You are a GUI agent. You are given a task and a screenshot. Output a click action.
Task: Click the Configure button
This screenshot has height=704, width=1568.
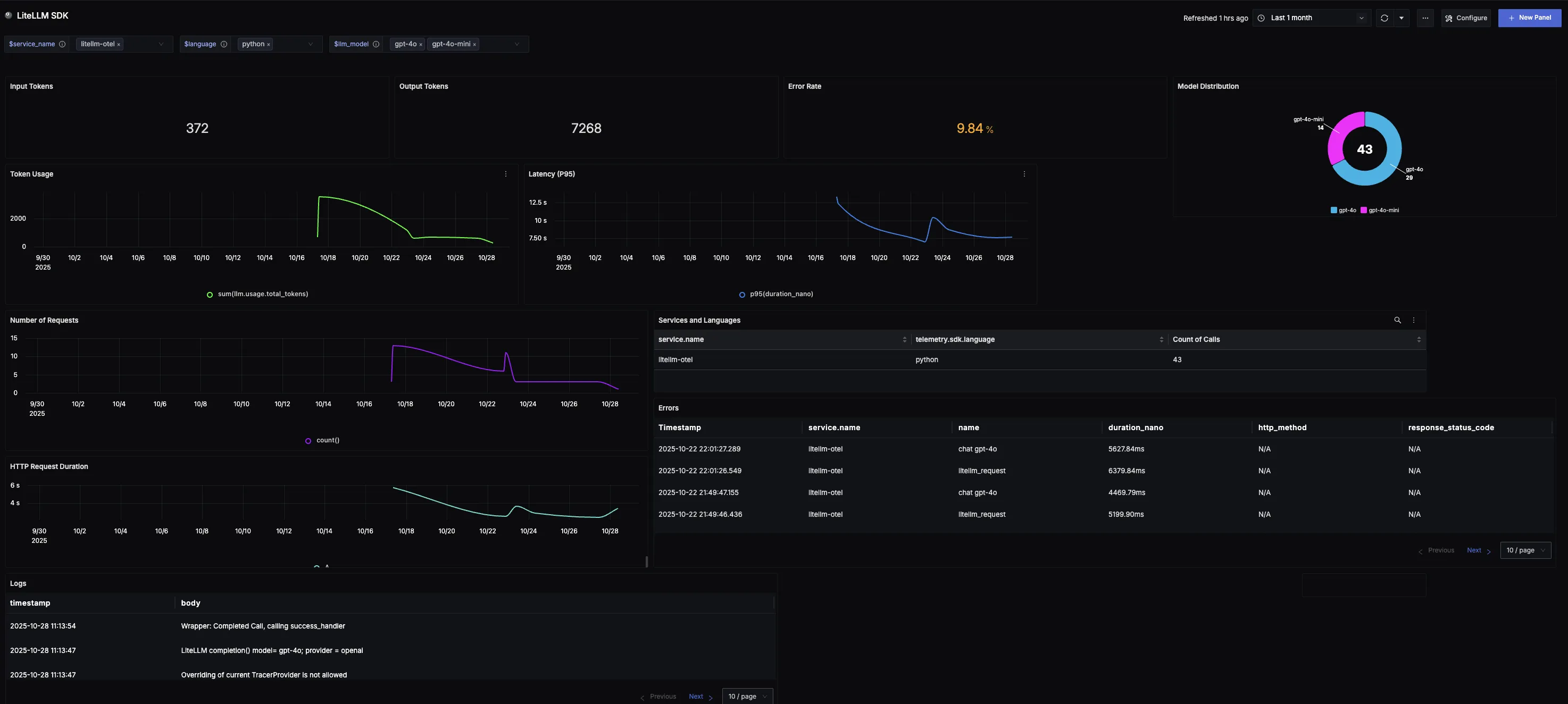[x=1466, y=18]
